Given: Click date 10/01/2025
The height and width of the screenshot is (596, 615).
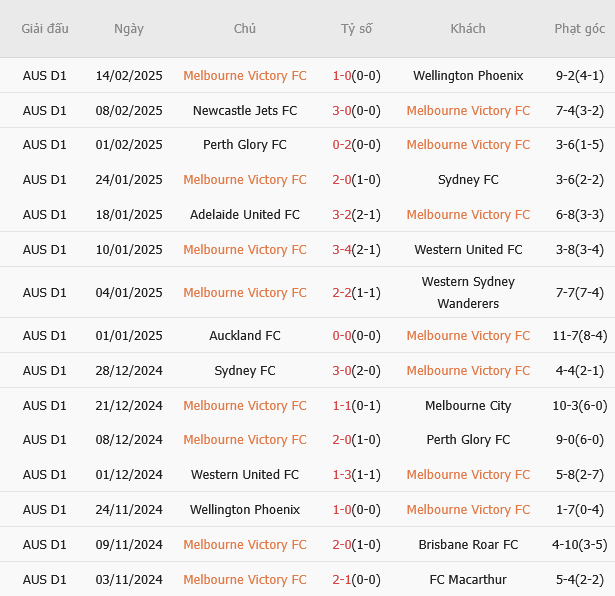Looking at the screenshot, I should coord(129,249).
